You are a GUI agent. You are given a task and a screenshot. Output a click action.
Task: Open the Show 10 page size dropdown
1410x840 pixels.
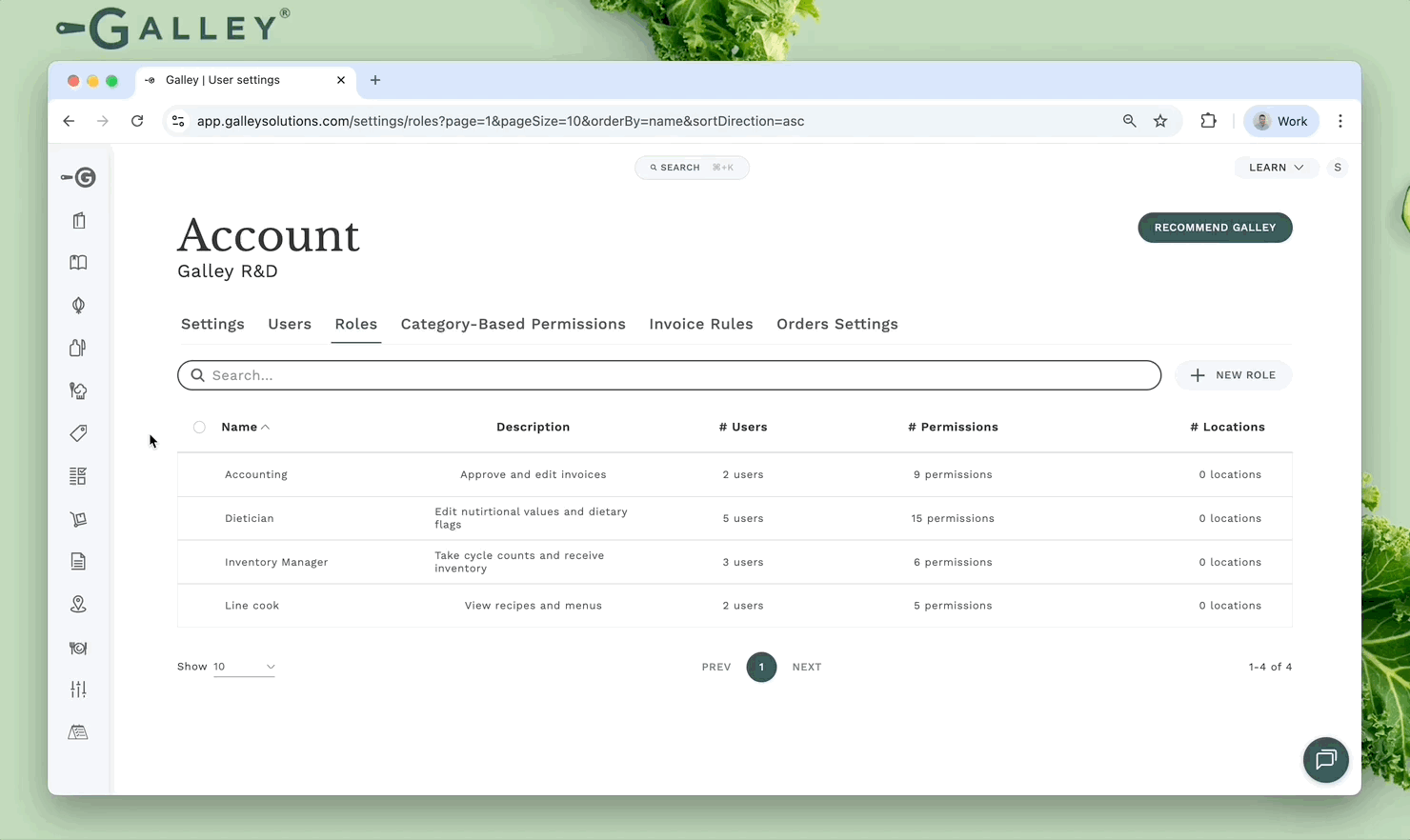click(244, 667)
